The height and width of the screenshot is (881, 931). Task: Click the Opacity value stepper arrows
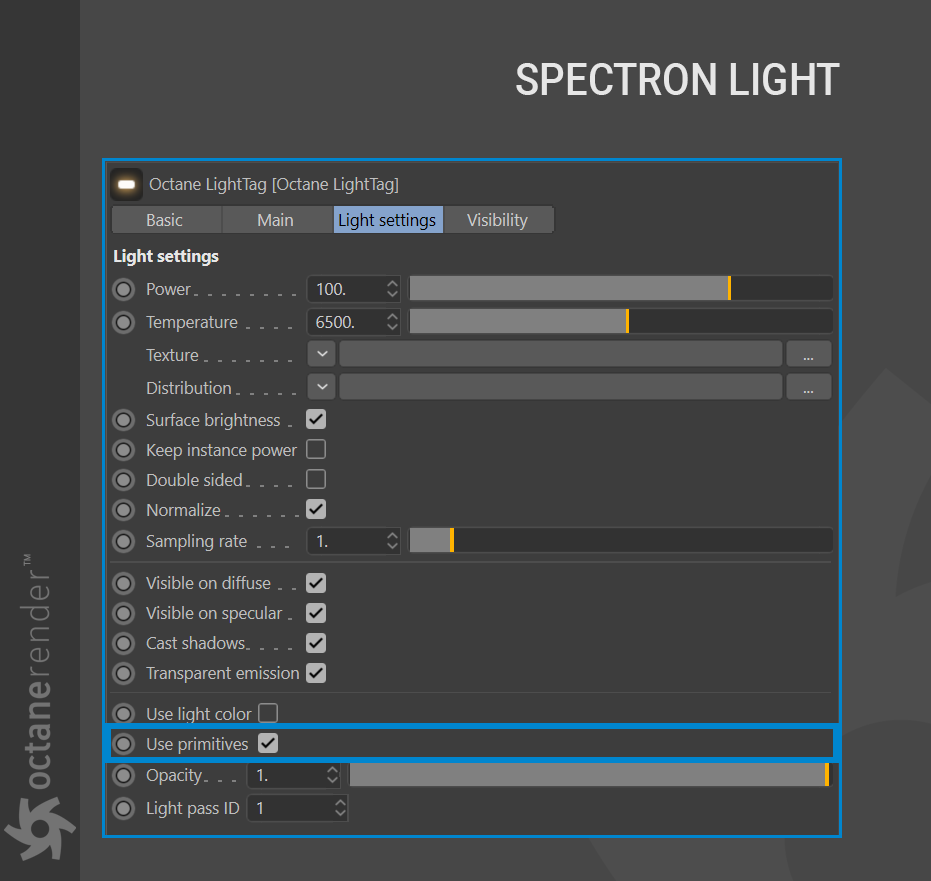click(332, 775)
